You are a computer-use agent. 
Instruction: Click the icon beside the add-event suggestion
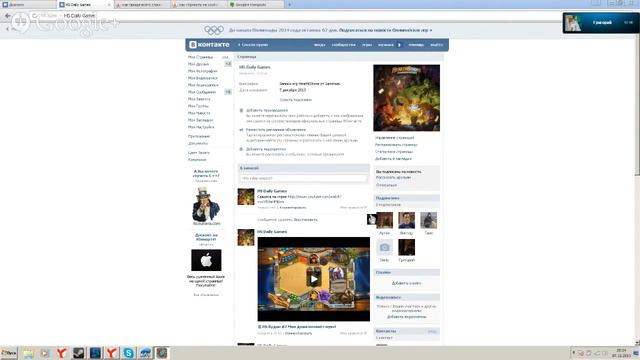pos(241,149)
